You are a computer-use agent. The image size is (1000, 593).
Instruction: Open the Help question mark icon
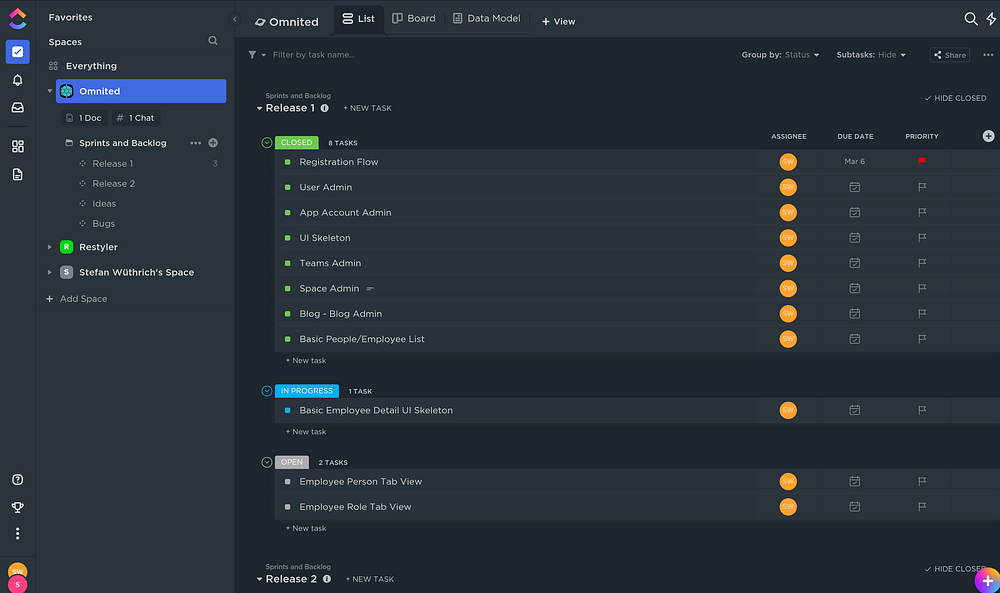pyautogui.click(x=17, y=480)
